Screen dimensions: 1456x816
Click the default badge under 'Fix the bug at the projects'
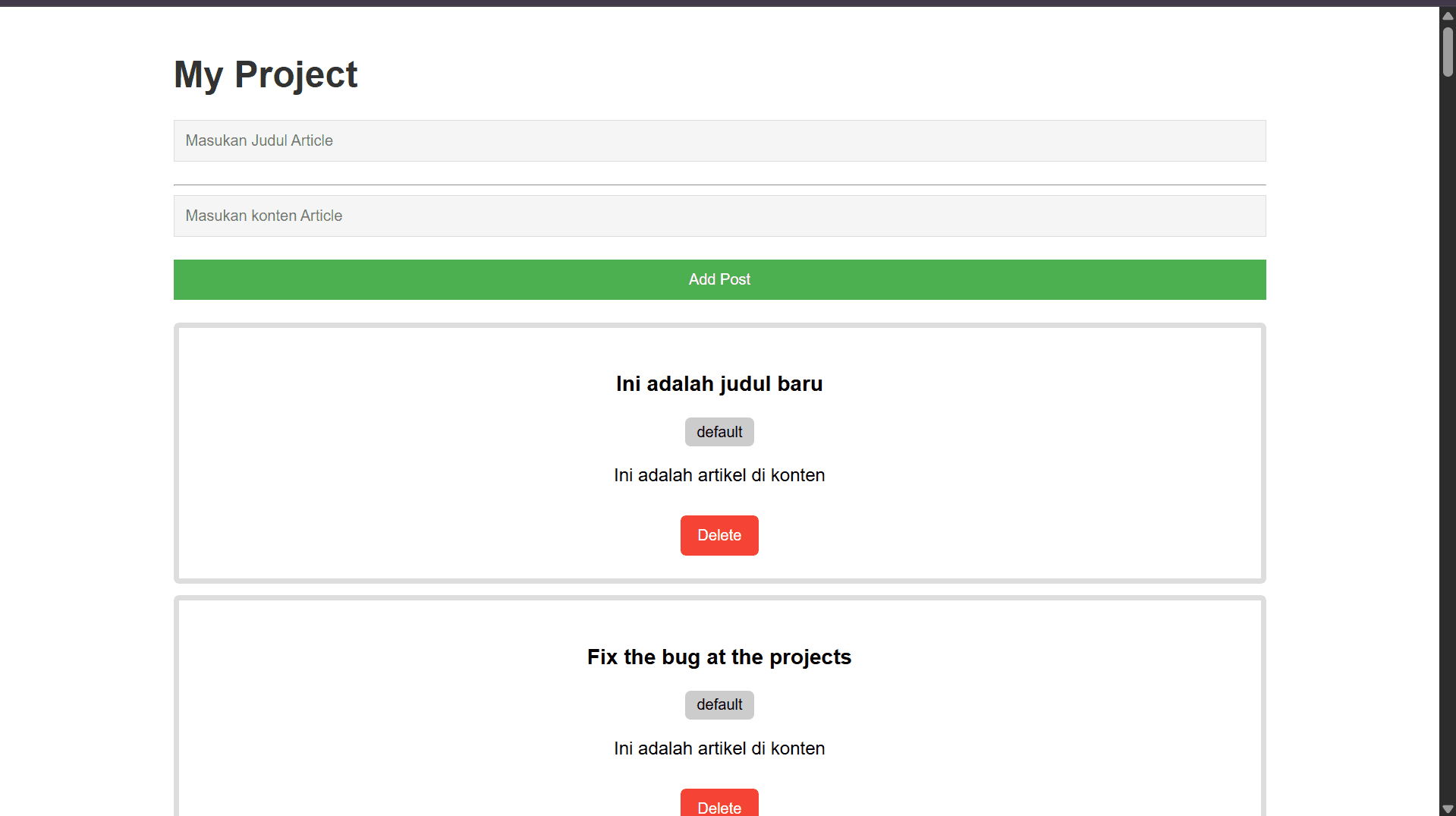point(719,704)
